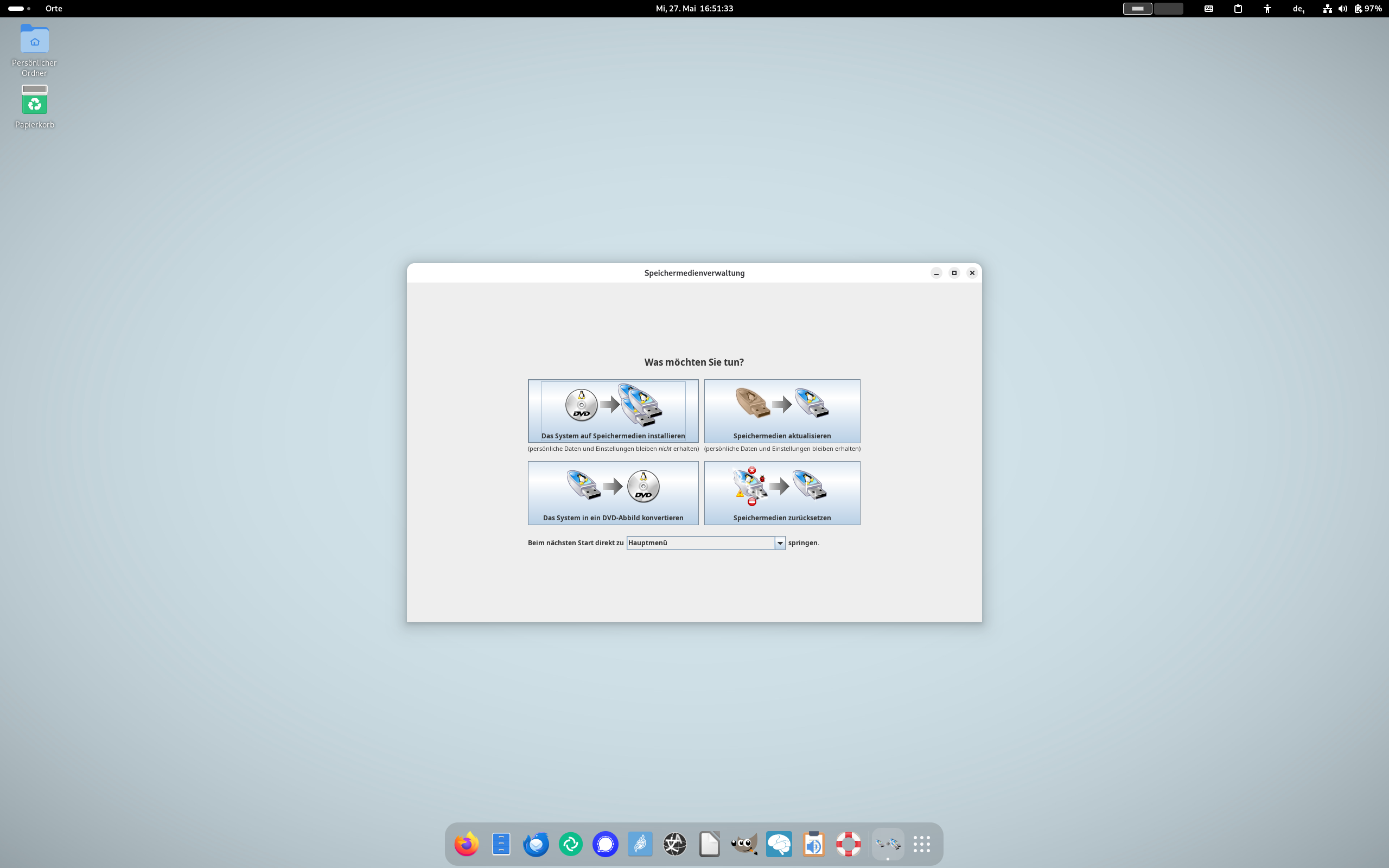Switch to the first workspace thumbnail
The image size is (1389, 868).
(1137, 9)
